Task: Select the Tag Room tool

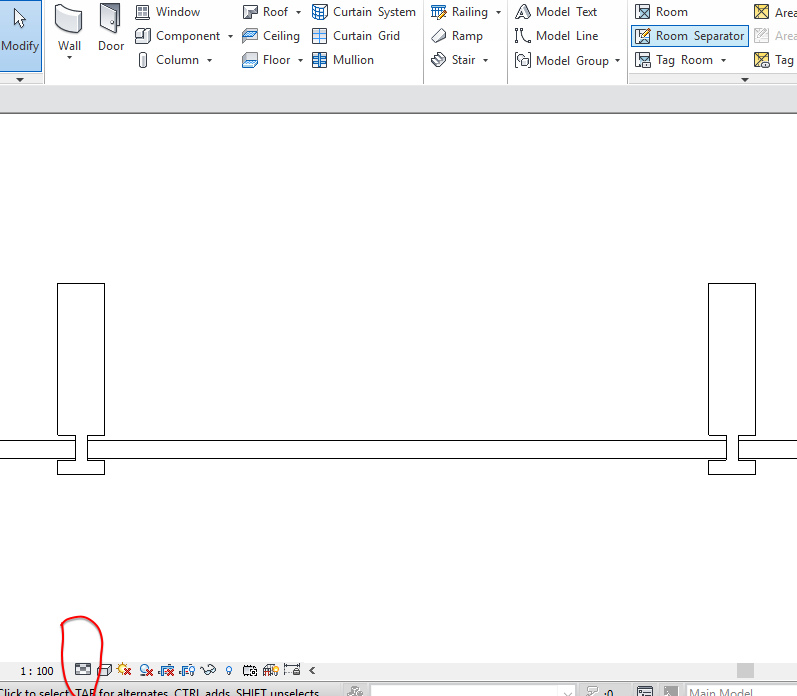Action: (x=675, y=60)
